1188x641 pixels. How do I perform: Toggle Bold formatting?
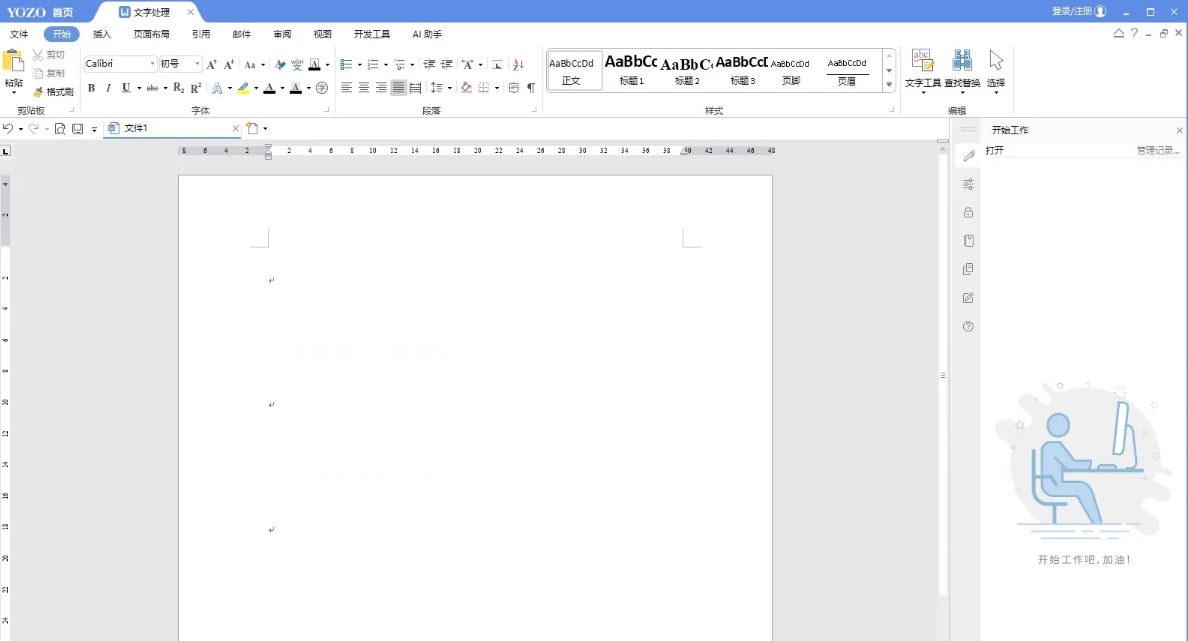(91, 88)
